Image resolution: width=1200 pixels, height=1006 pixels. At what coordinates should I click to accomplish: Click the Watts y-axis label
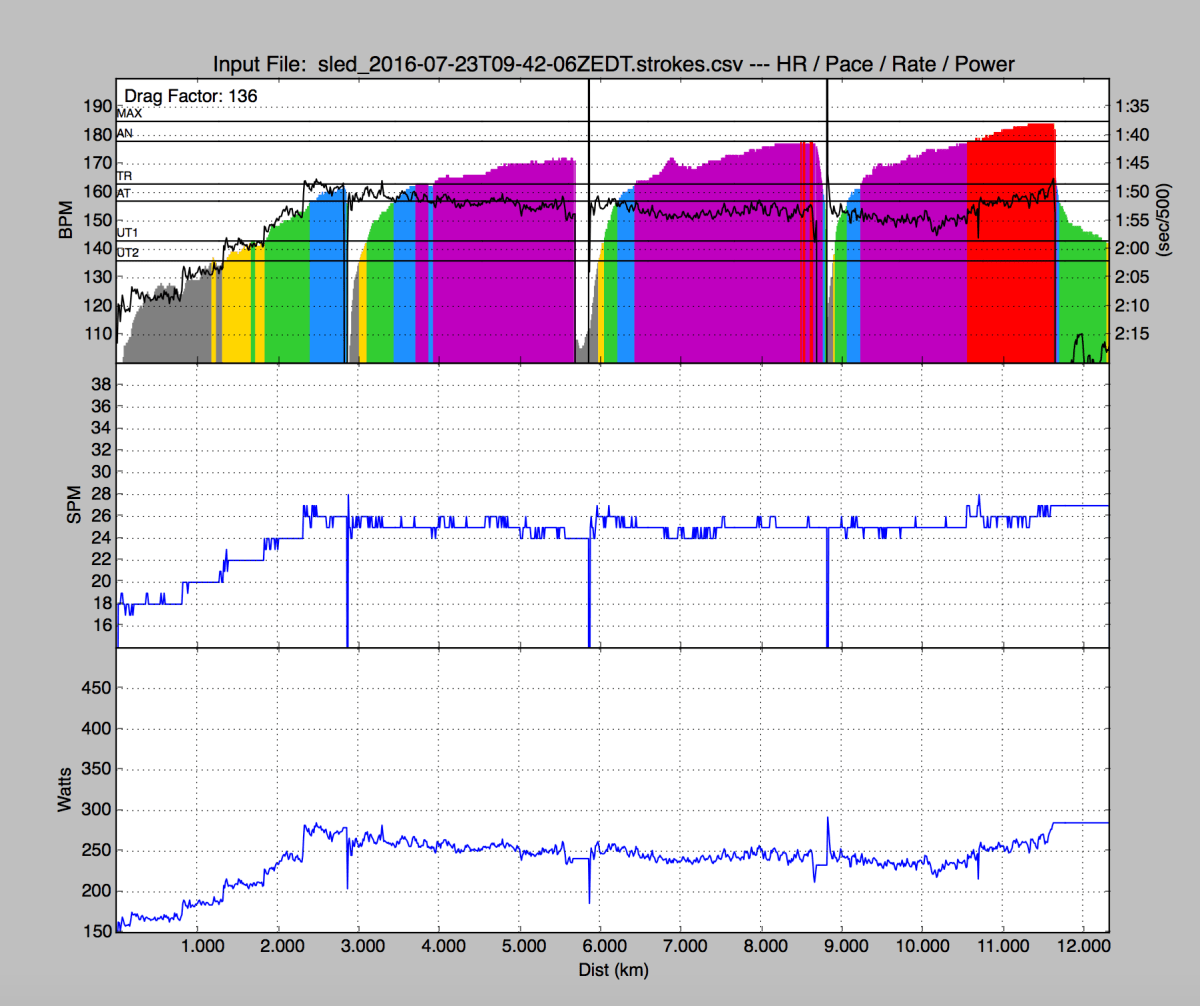[x=65, y=790]
